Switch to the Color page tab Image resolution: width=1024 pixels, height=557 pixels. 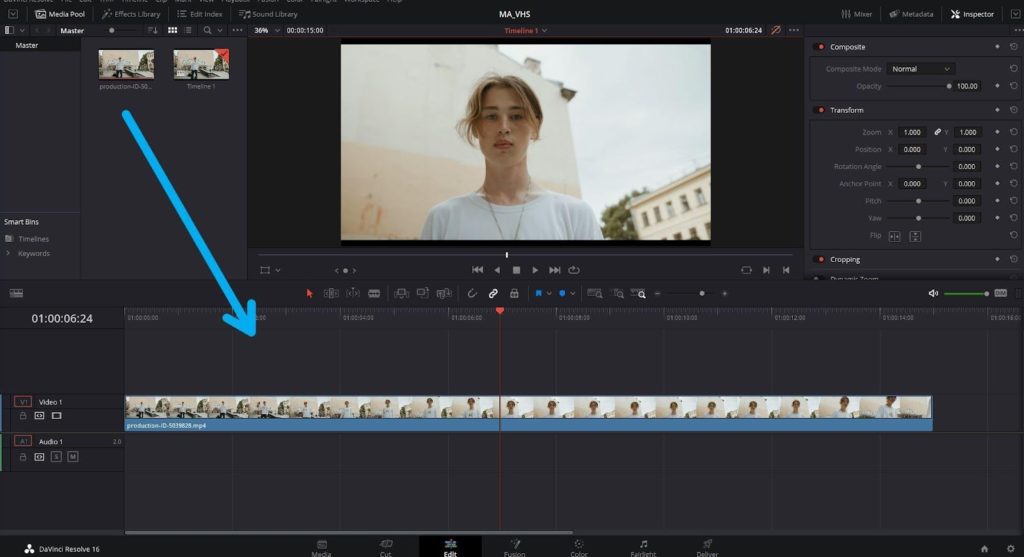click(579, 547)
